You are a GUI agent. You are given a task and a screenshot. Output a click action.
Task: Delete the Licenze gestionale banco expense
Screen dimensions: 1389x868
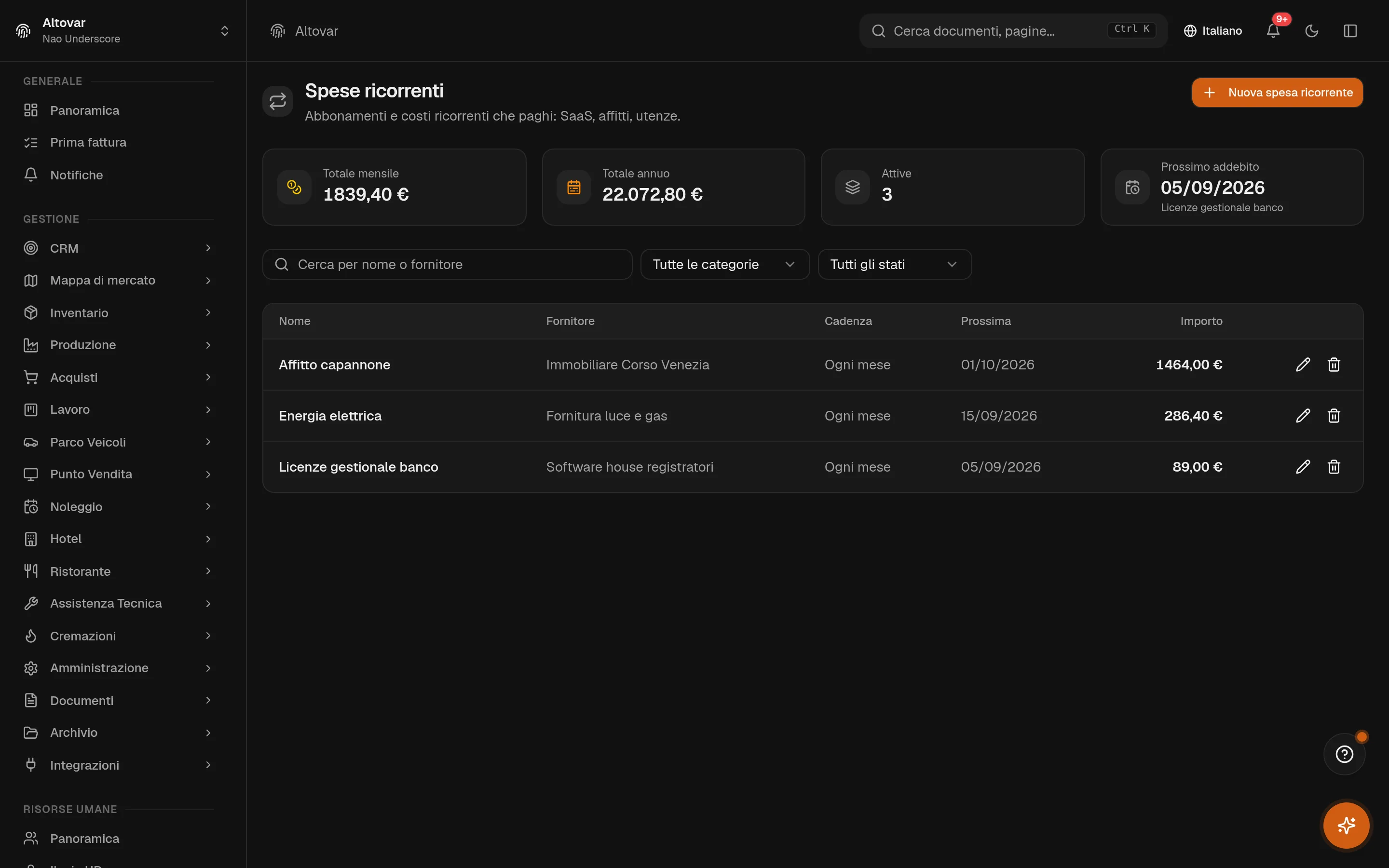tap(1334, 467)
